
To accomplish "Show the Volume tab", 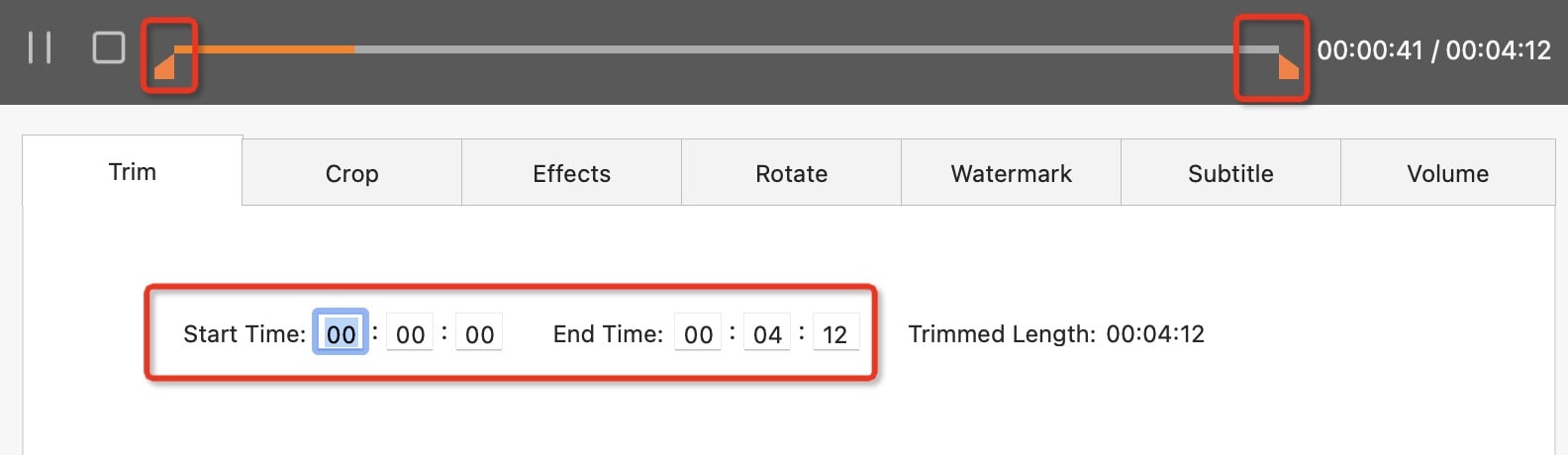I will pyautogui.click(x=1447, y=174).
